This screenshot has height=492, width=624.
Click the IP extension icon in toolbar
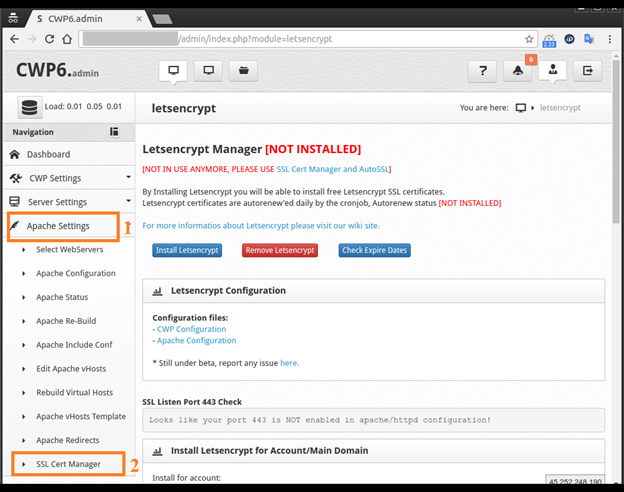569,39
